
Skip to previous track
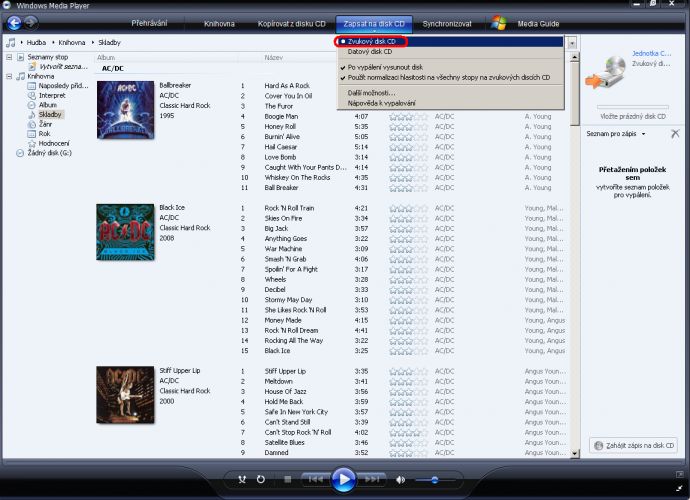pyautogui.click(x=316, y=479)
